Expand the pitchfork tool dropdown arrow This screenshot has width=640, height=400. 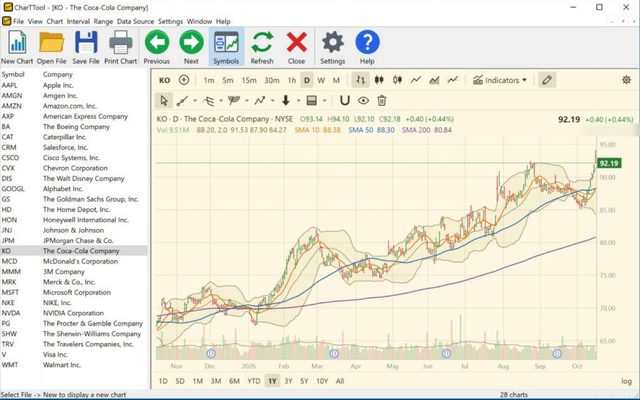pos(247,101)
